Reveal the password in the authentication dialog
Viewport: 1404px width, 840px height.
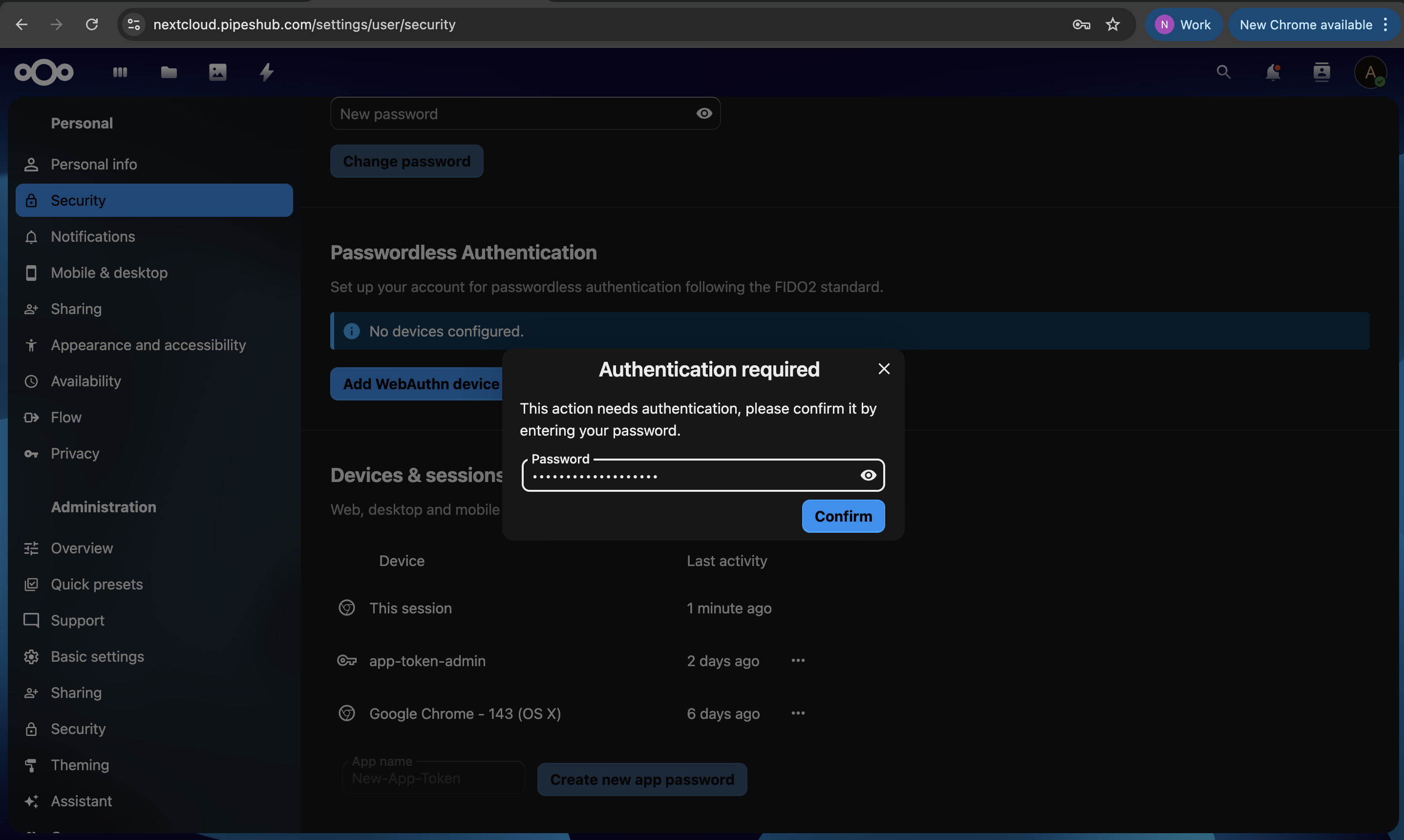tap(869, 475)
